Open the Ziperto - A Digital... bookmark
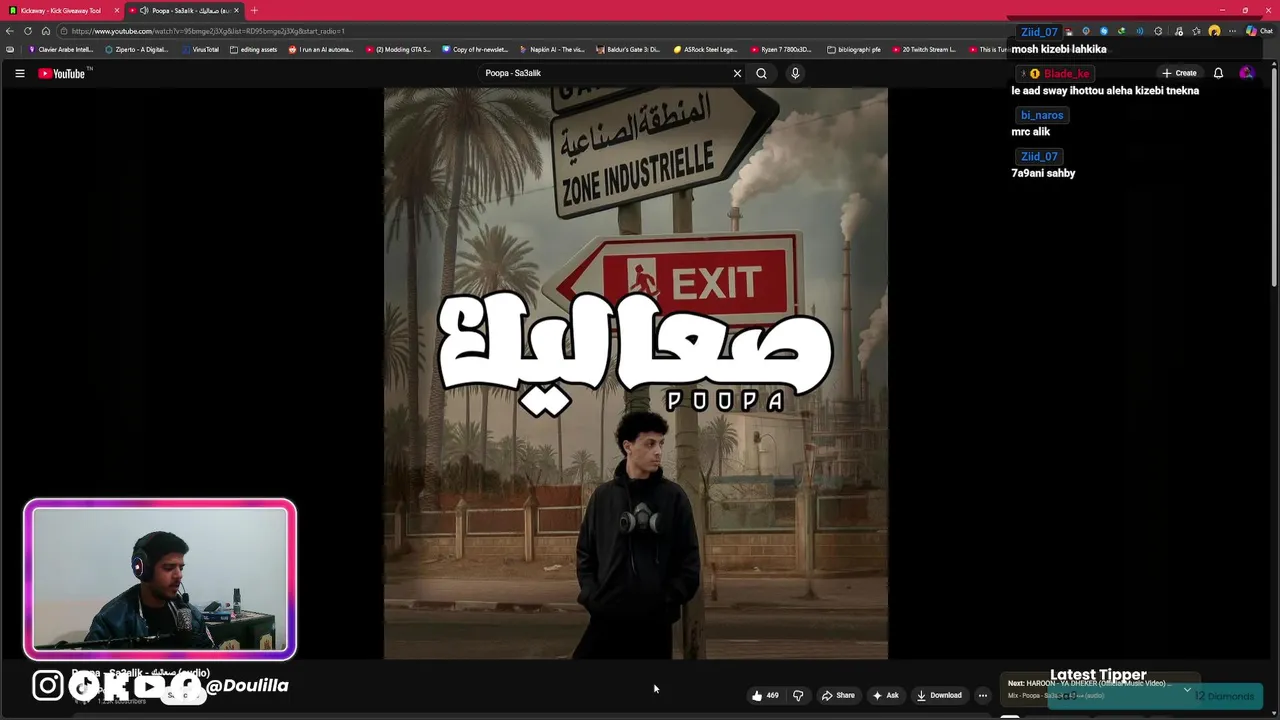The image size is (1280, 720). [x=137, y=49]
